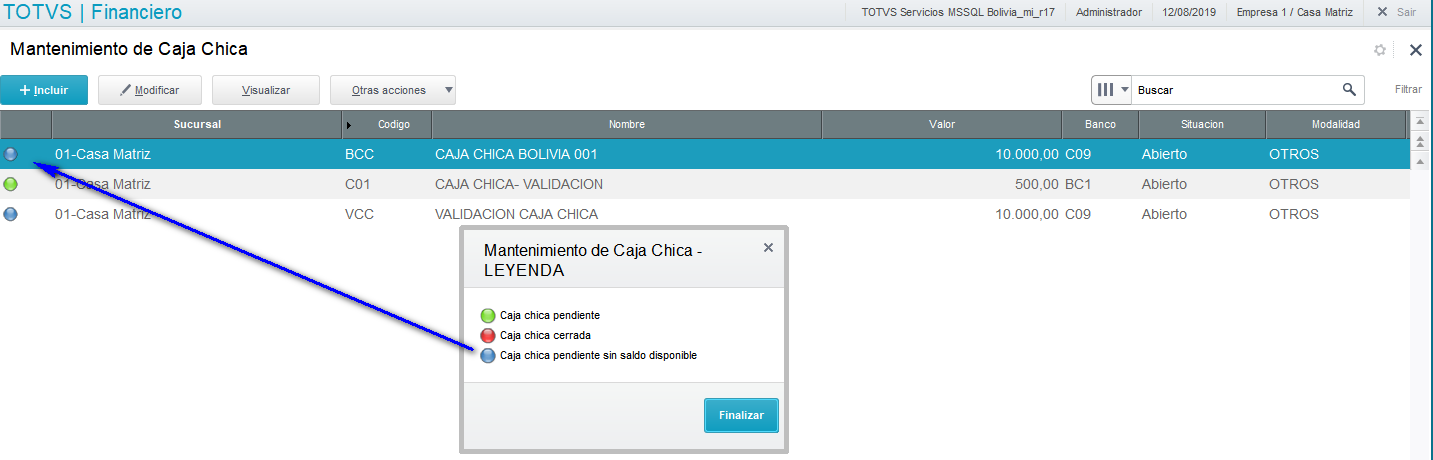Sort by the Nombre column header
Screen dimensions: 1433x460
point(627,124)
